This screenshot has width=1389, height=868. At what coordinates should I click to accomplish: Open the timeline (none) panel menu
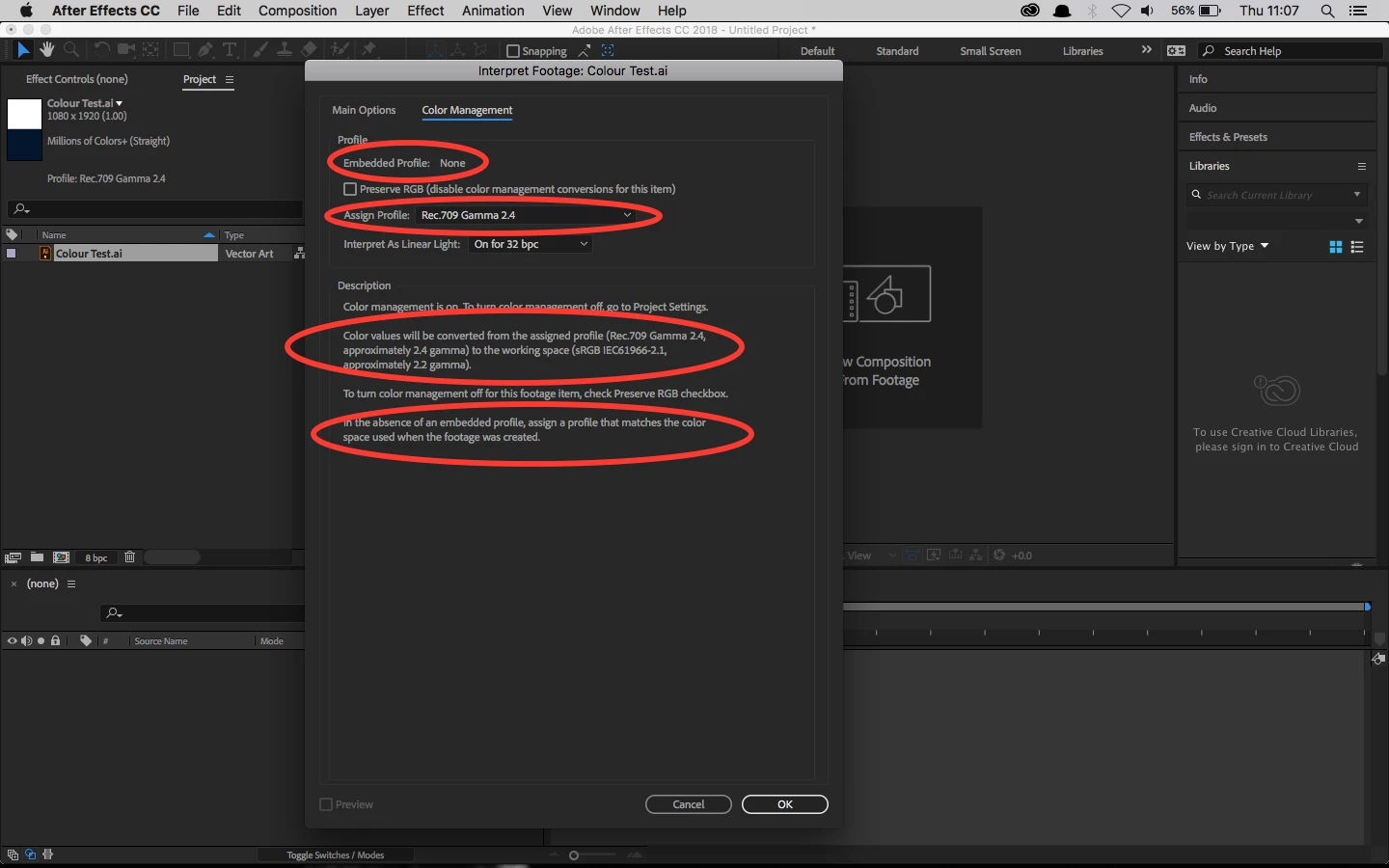71,583
